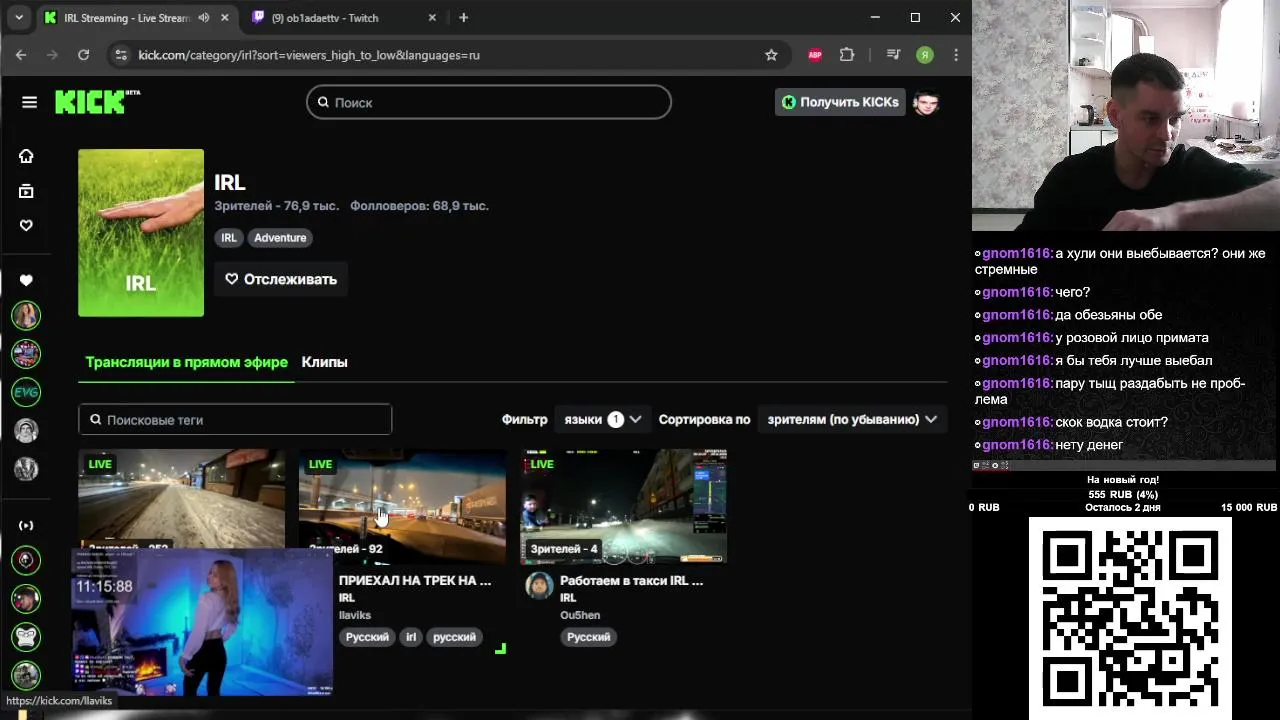Screen dimensions: 1280x720
Task: Open the first followed channel avatar in sidebar
Action: (x=26, y=315)
